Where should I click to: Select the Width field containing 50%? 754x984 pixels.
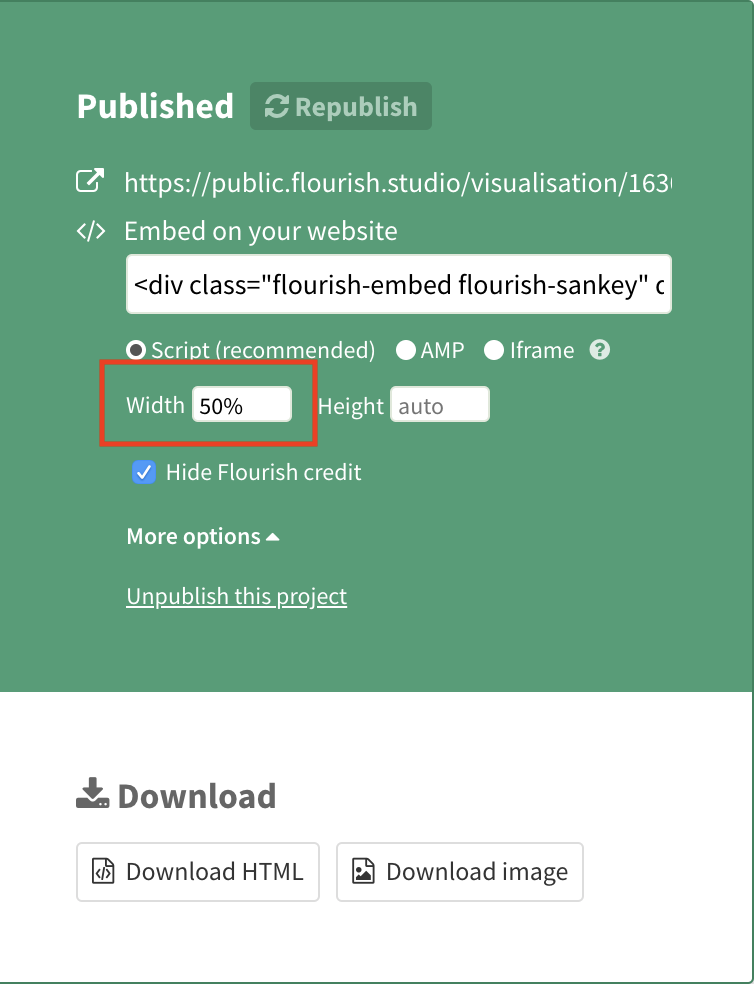pyautogui.click(x=242, y=404)
